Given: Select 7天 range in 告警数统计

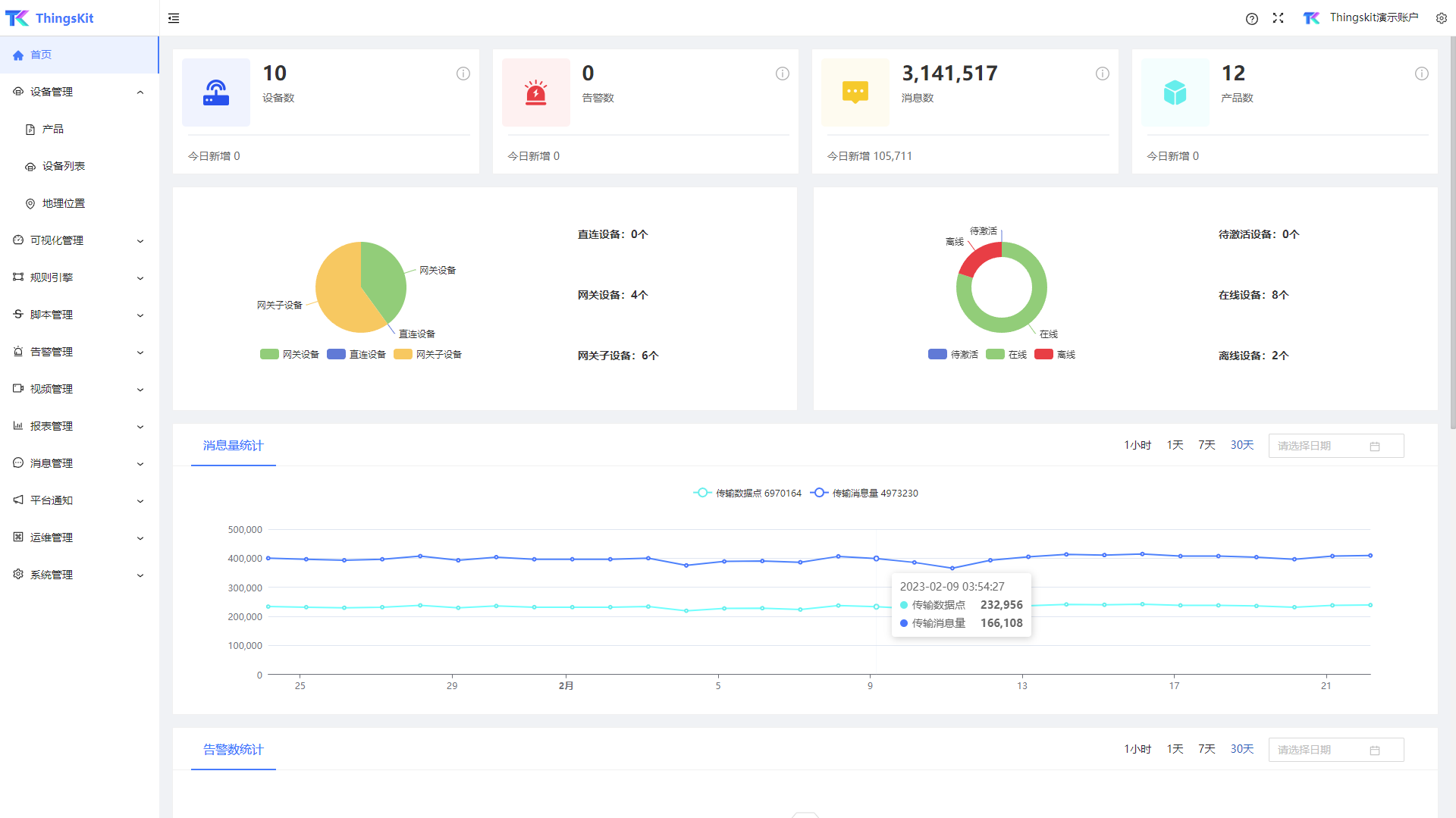Looking at the screenshot, I should pos(1207,749).
